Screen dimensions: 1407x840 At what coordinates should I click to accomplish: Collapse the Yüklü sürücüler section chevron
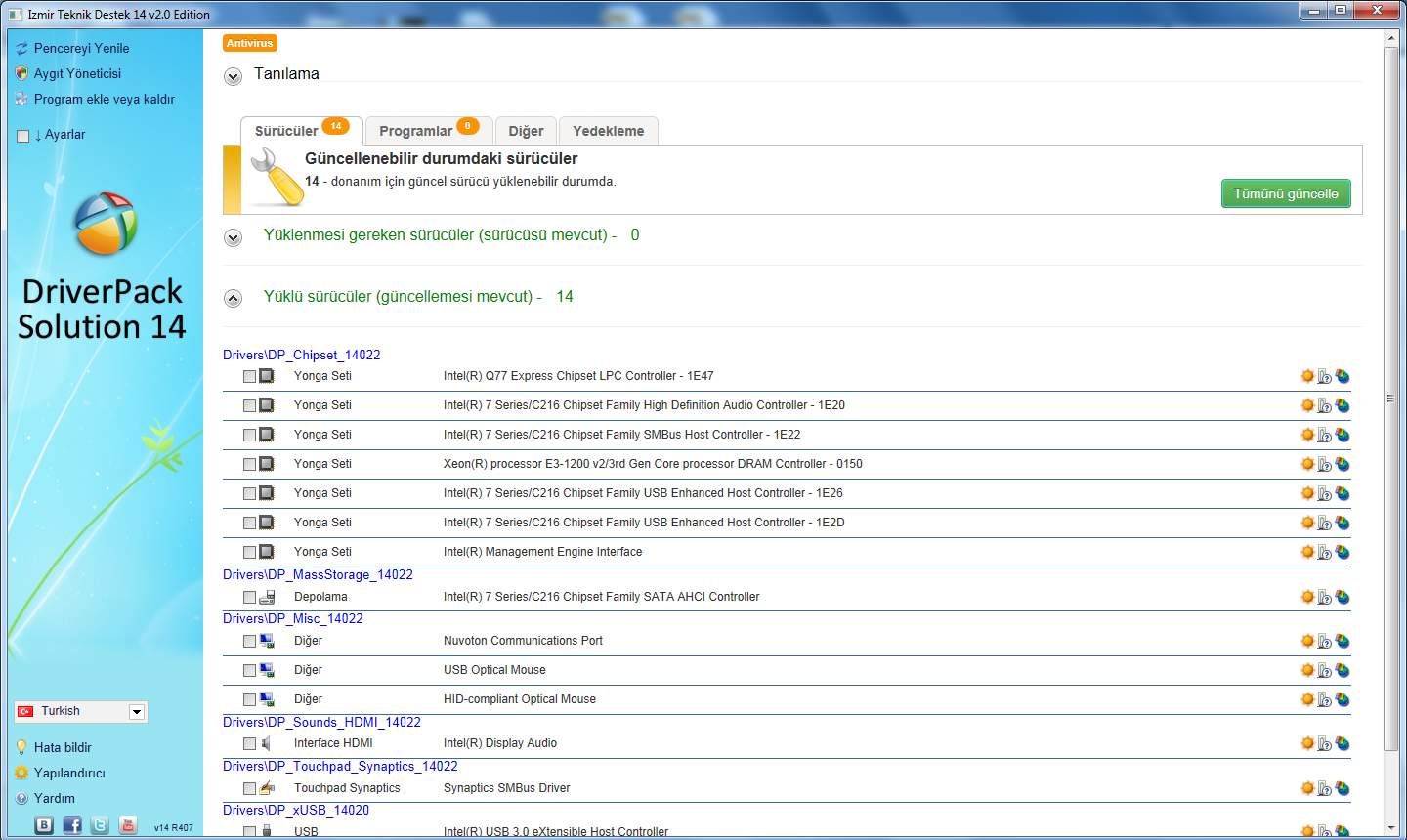click(233, 298)
